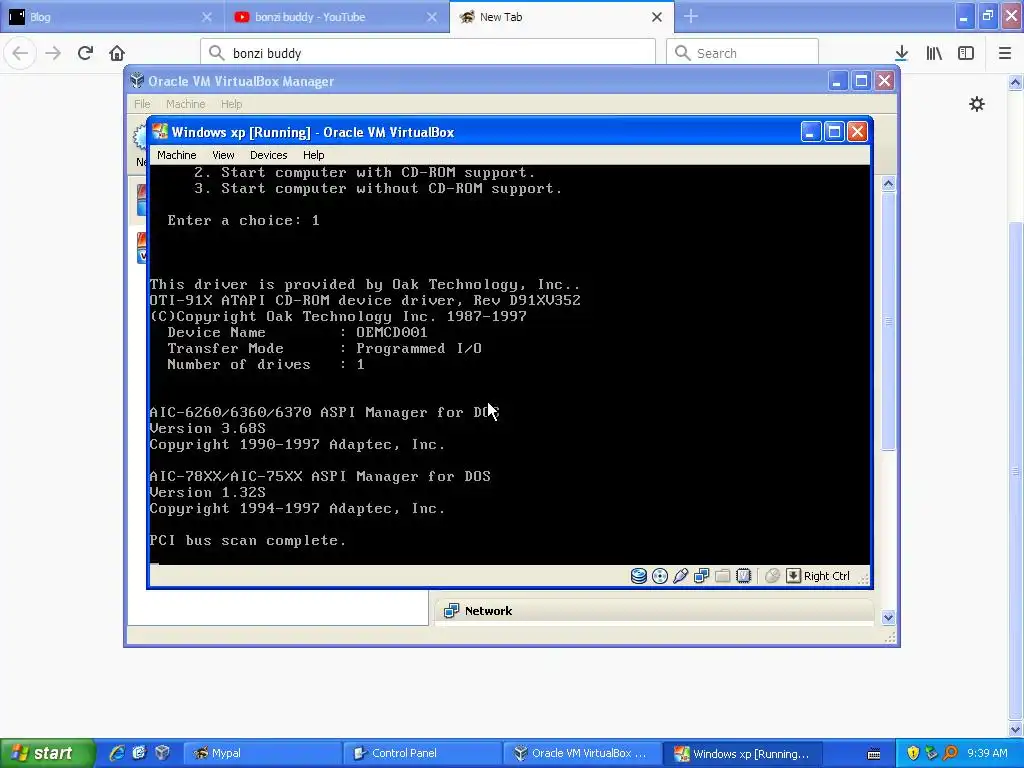Open the View menu in the VM window
This screenshot has height=768, width=1024.
pos(223,155)
